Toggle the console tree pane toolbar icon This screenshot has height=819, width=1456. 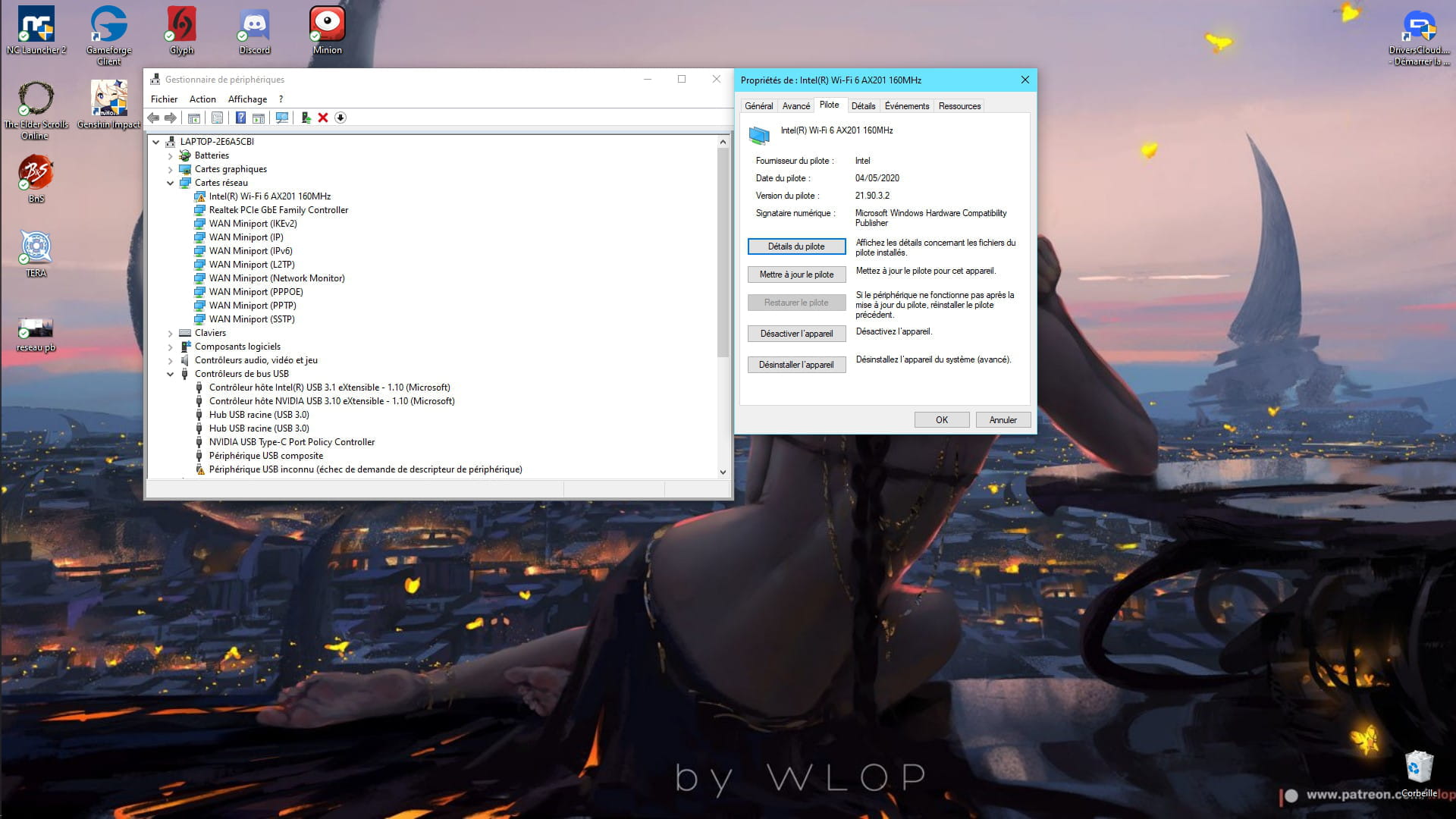[194, 118]
